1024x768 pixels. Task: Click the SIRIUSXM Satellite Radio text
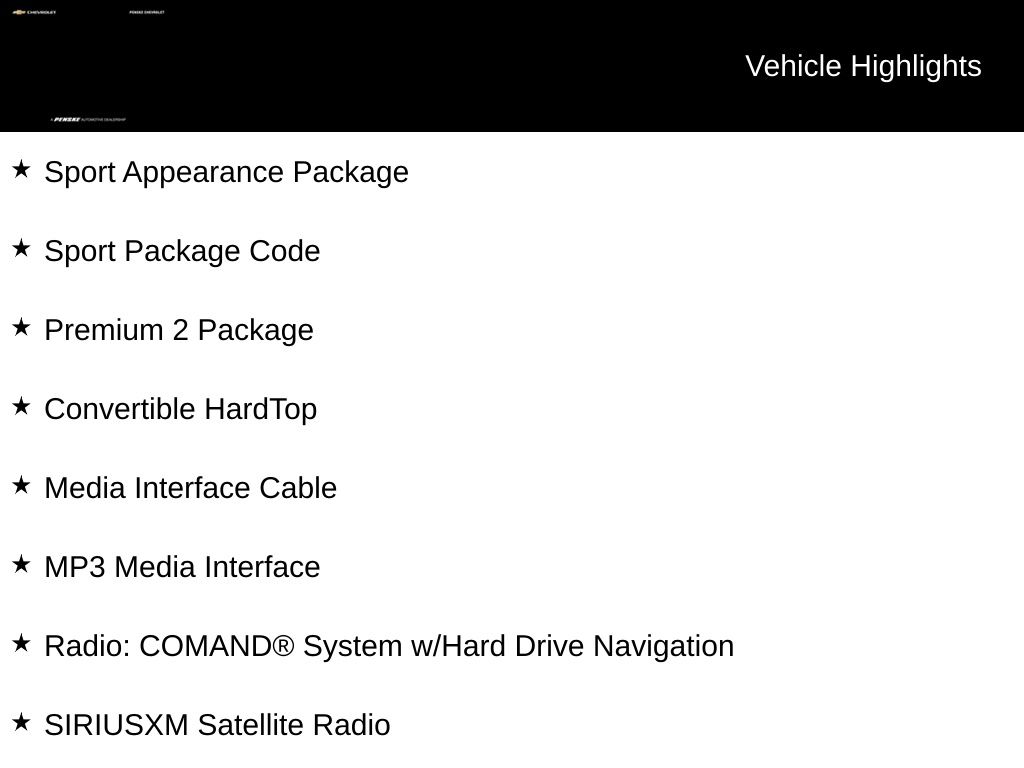coord(217,725)
